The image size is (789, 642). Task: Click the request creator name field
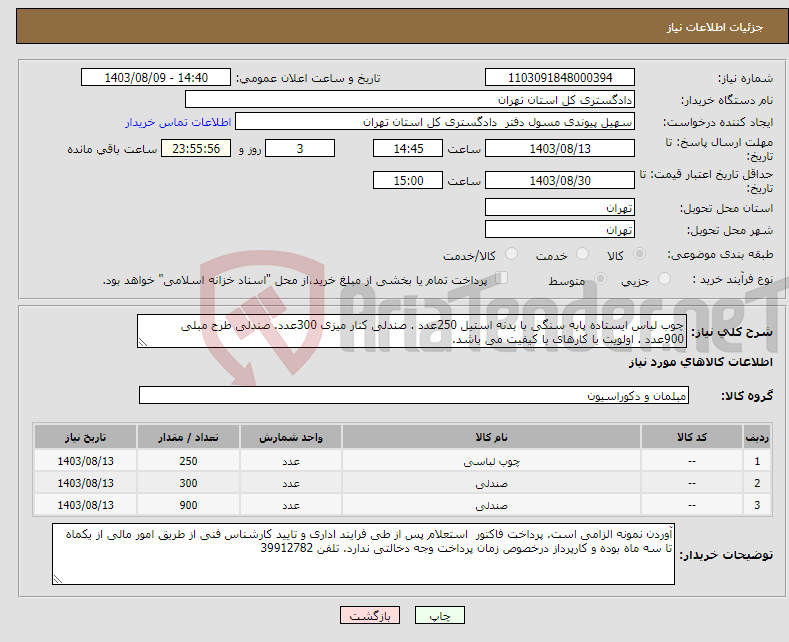[x=435, y=122]
